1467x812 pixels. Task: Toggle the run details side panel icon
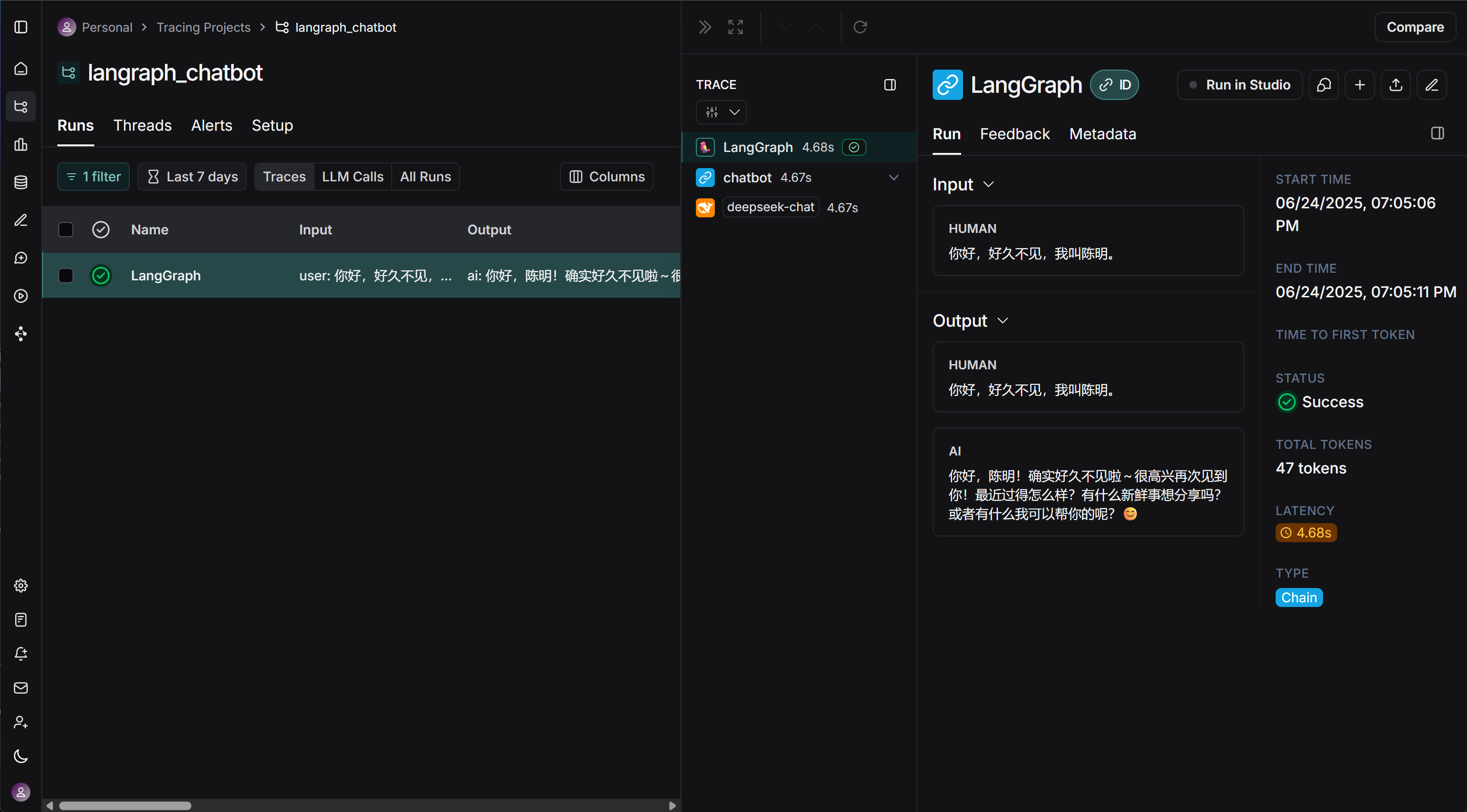[x=1437, y=133]
